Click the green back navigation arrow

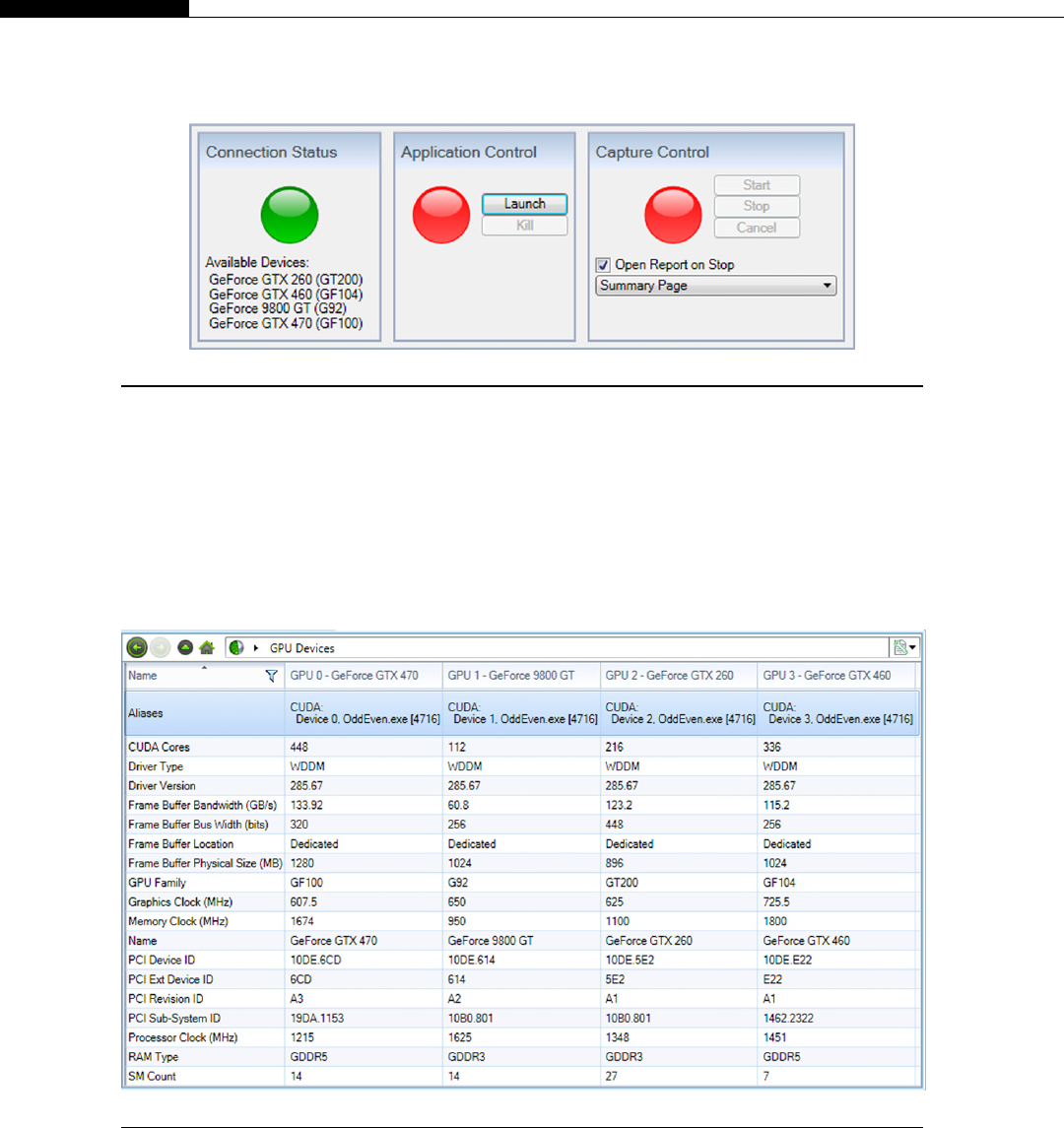point(137,647)
